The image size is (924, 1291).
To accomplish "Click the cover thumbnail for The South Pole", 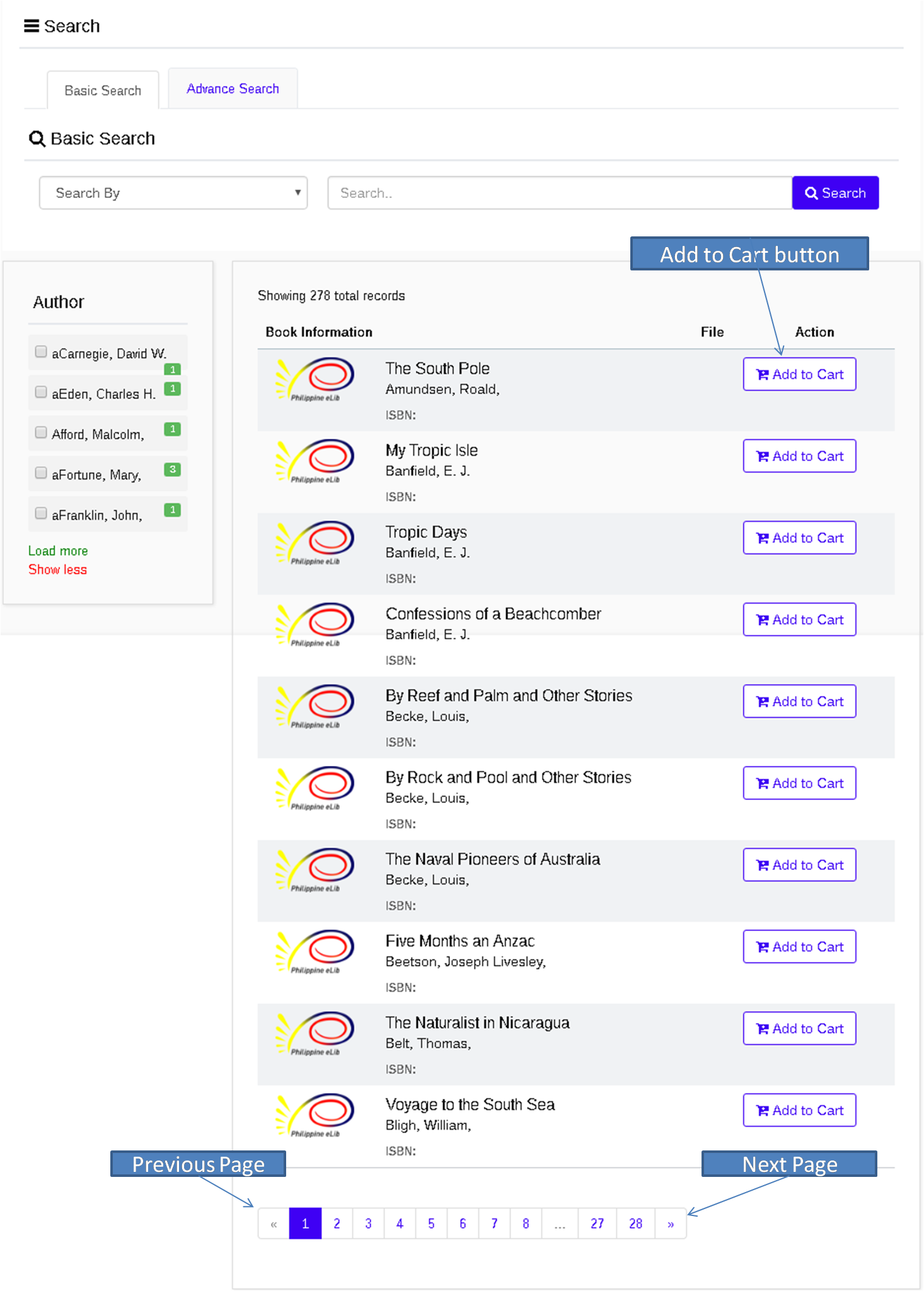I will click(315, 379).
